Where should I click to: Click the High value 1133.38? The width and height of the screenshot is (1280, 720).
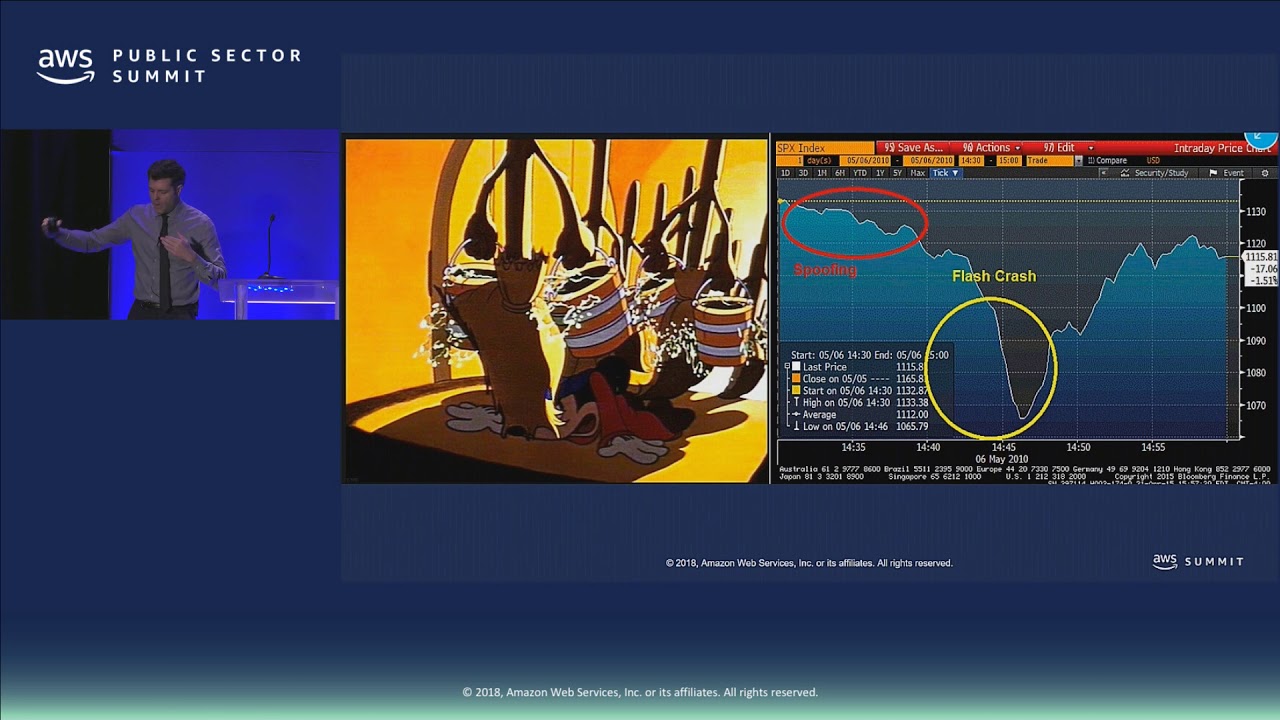click(x=912, y=403)
